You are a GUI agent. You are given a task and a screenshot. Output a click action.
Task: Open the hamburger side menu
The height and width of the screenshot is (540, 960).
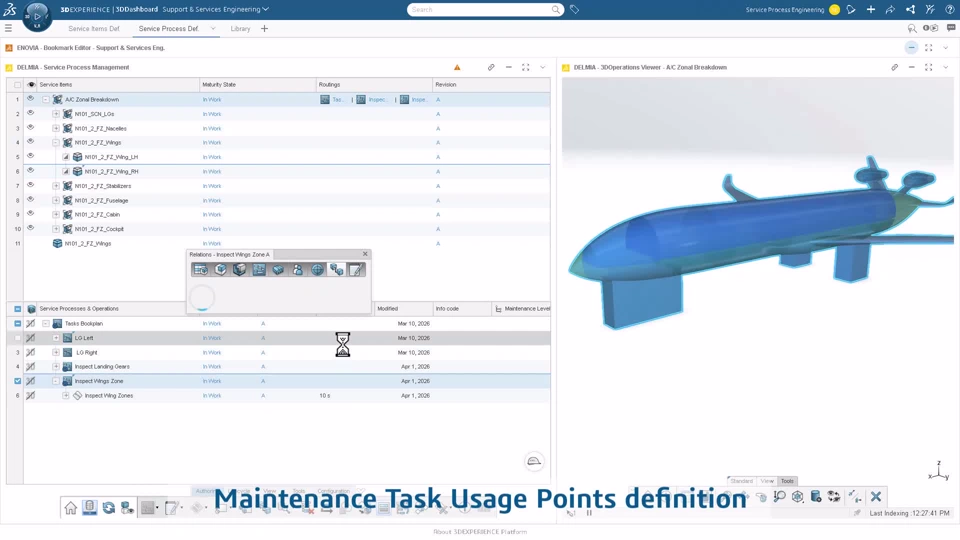click(x=9, y=28)
